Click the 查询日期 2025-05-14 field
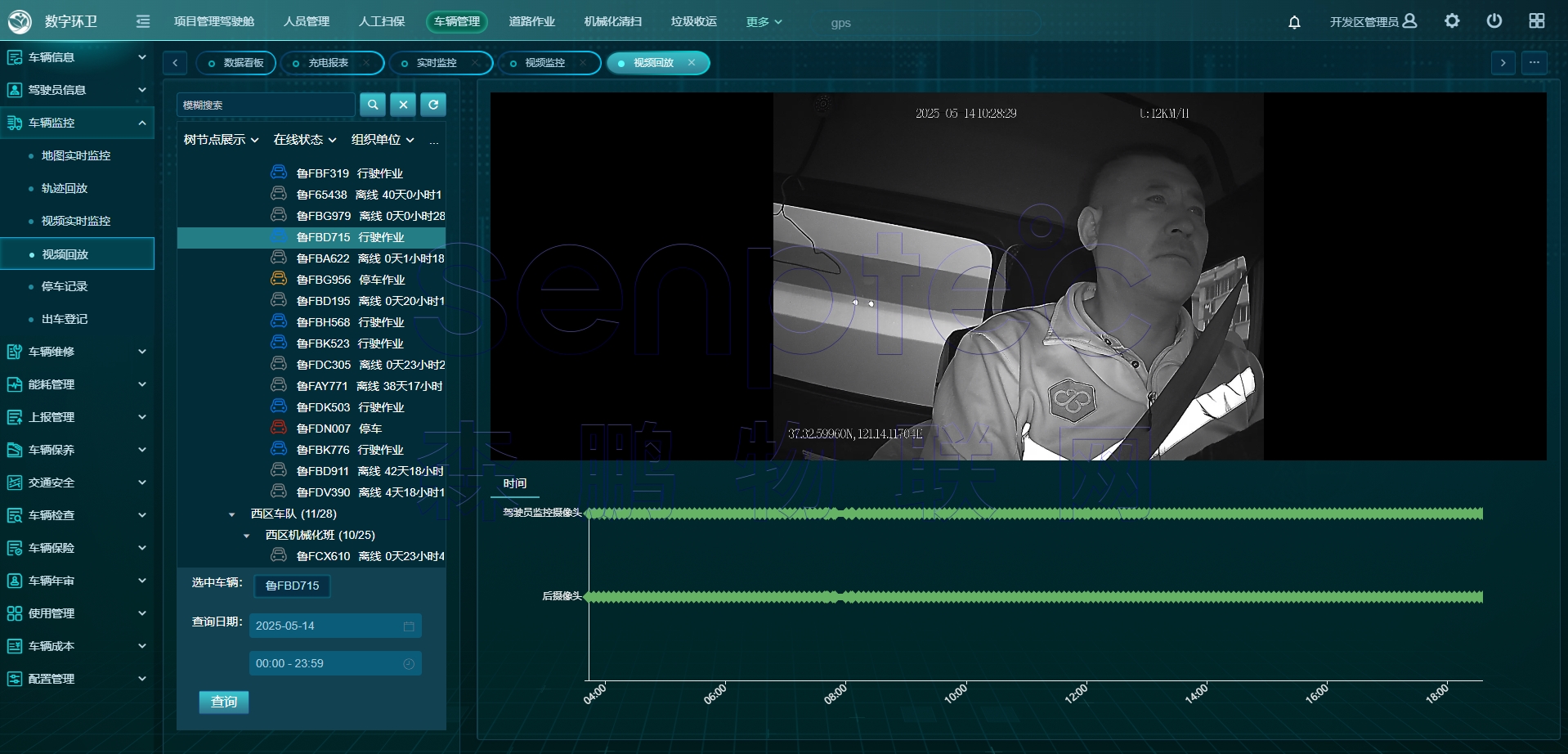This screenshot has width=1568, height=754. point(335,626)
